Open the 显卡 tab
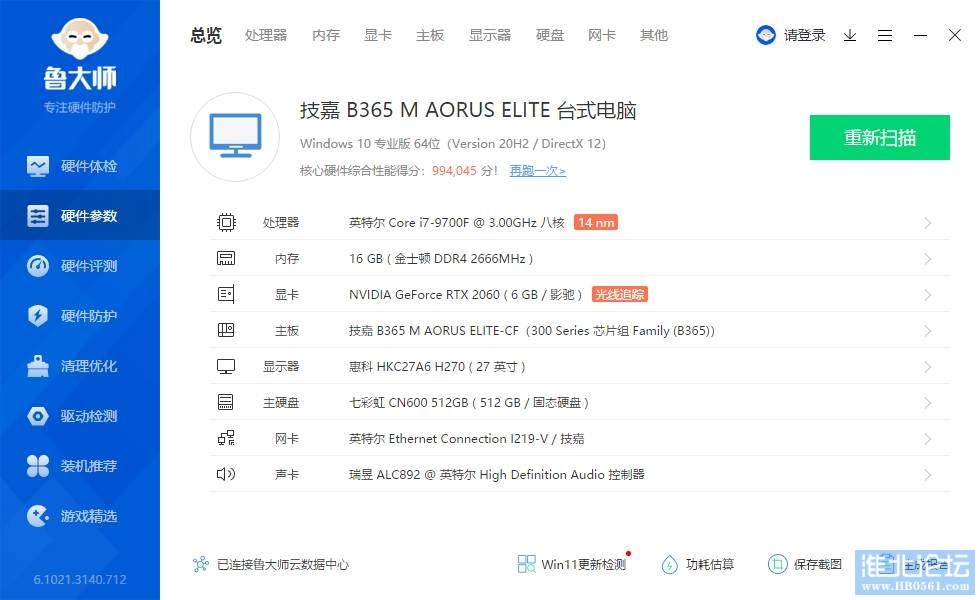980x600 pixels. pos(378,36)
